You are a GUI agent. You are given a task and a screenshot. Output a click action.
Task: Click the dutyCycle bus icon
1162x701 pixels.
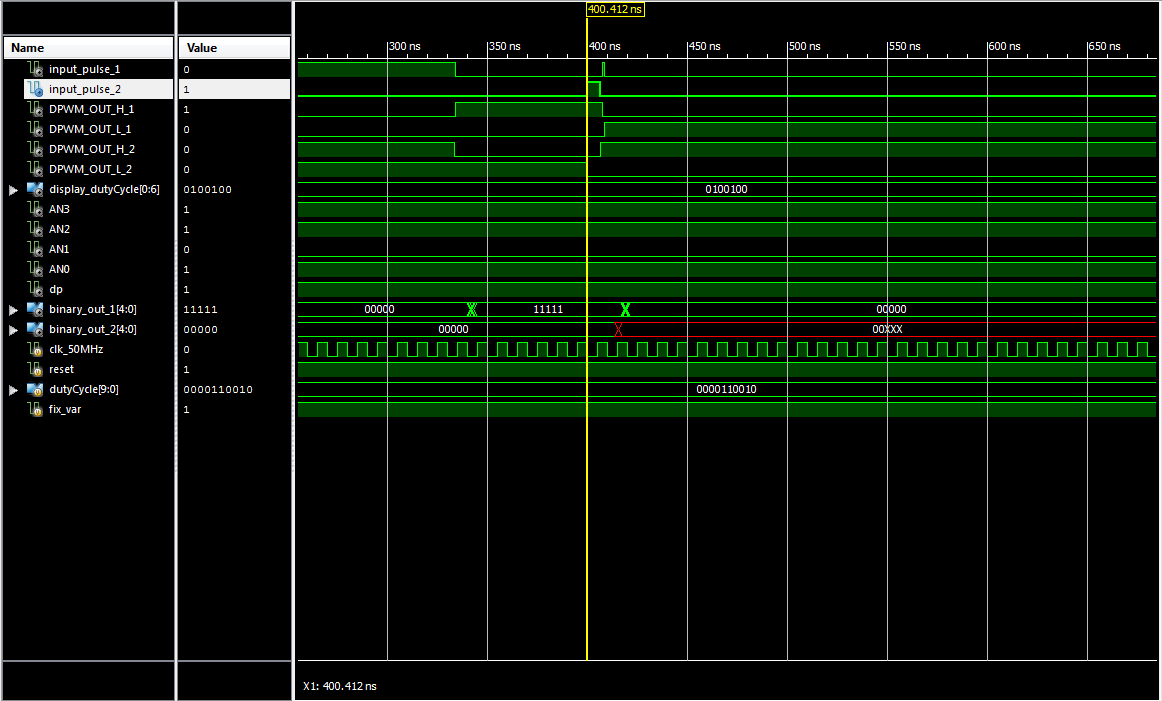click(35, 389)
